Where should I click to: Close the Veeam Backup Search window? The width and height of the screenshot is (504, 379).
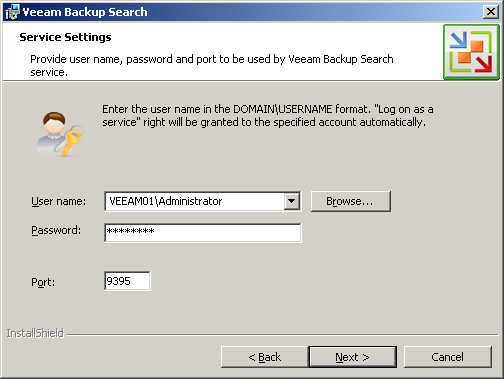[491, 12]
